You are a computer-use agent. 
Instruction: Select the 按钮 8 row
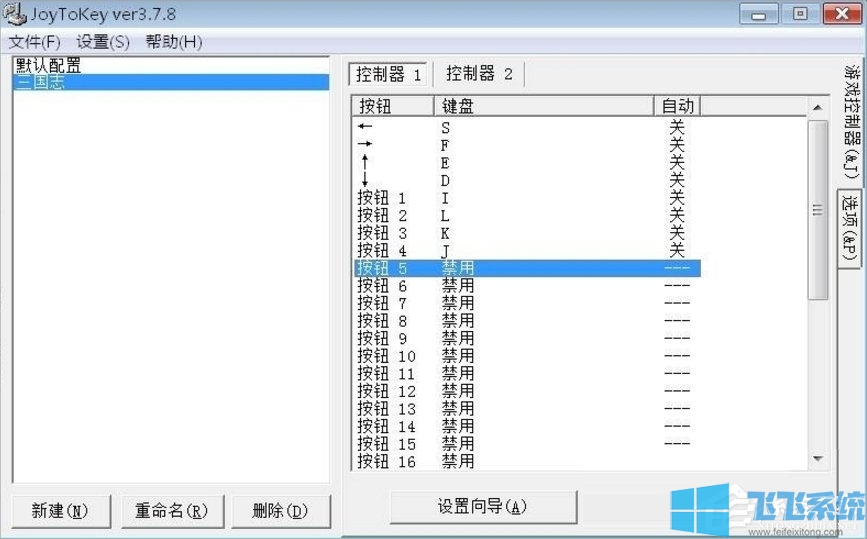point(526,321)
